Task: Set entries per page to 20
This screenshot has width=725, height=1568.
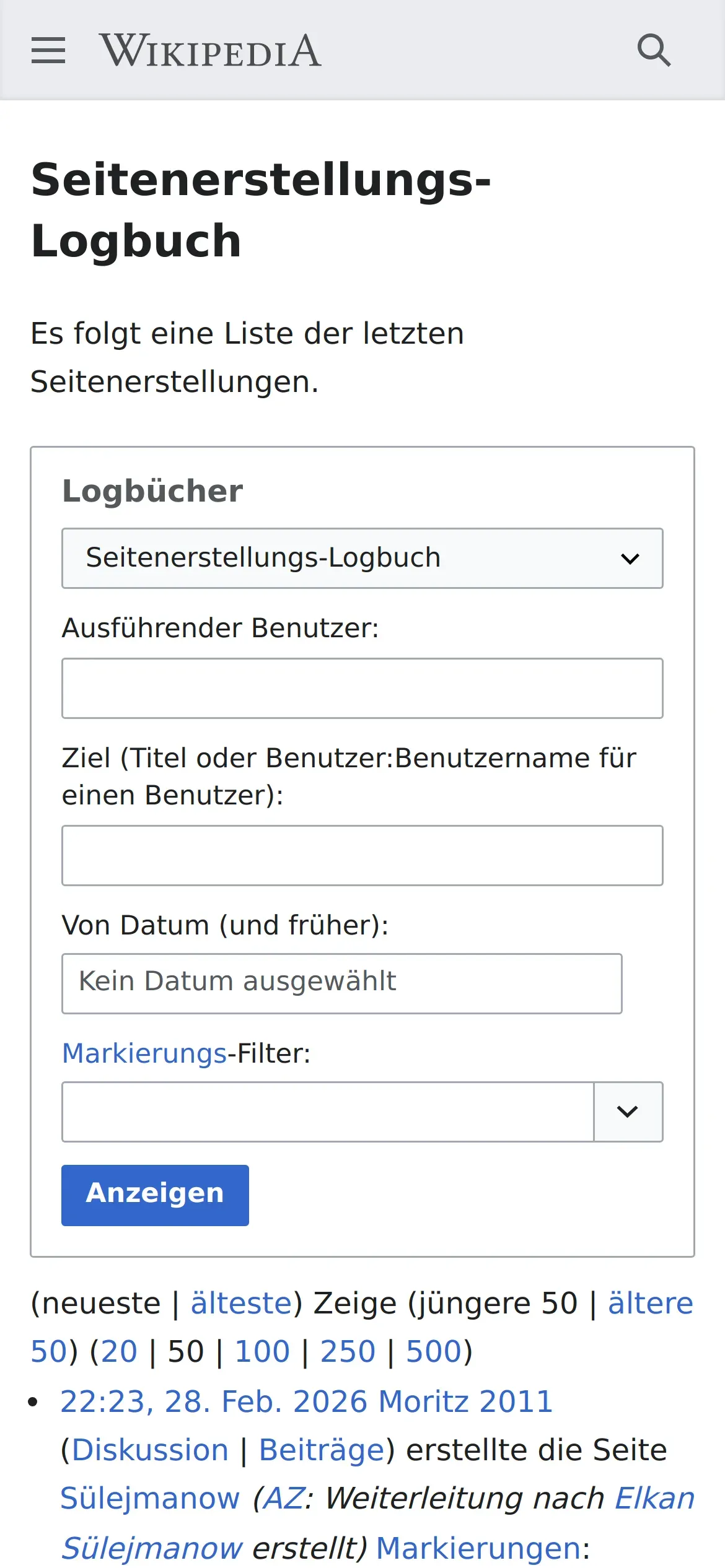Action: click(x=119, y=1351)
